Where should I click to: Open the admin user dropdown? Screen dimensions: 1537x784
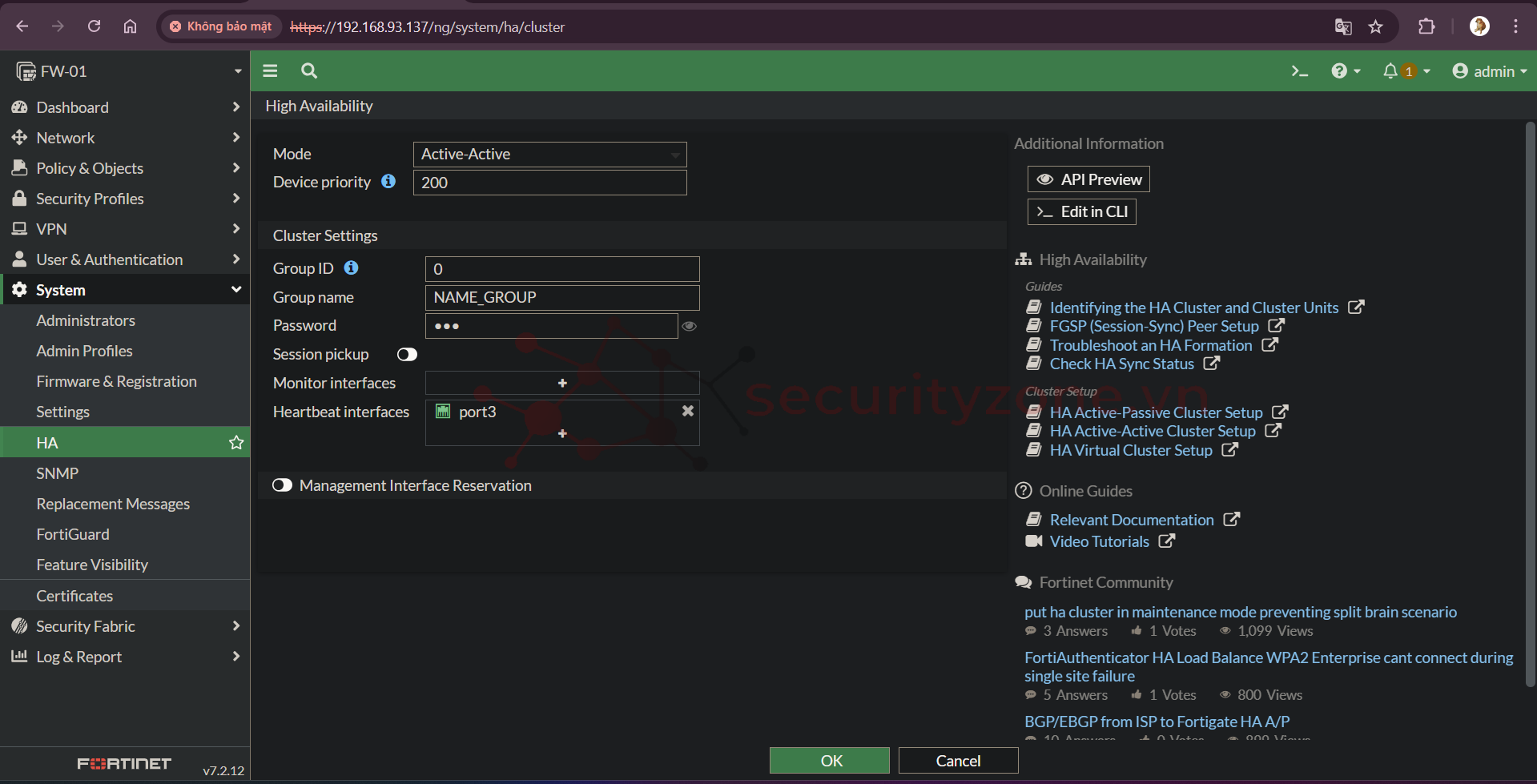pyautogui.click(x=1489, y=71)
